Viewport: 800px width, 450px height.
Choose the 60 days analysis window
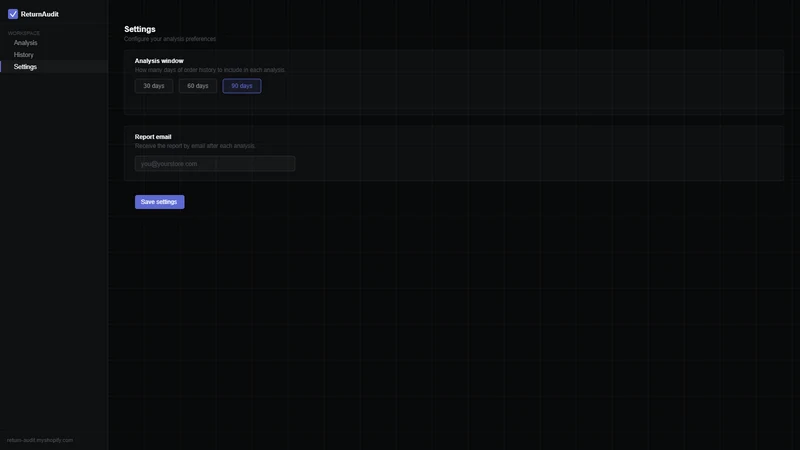(197, 86)
